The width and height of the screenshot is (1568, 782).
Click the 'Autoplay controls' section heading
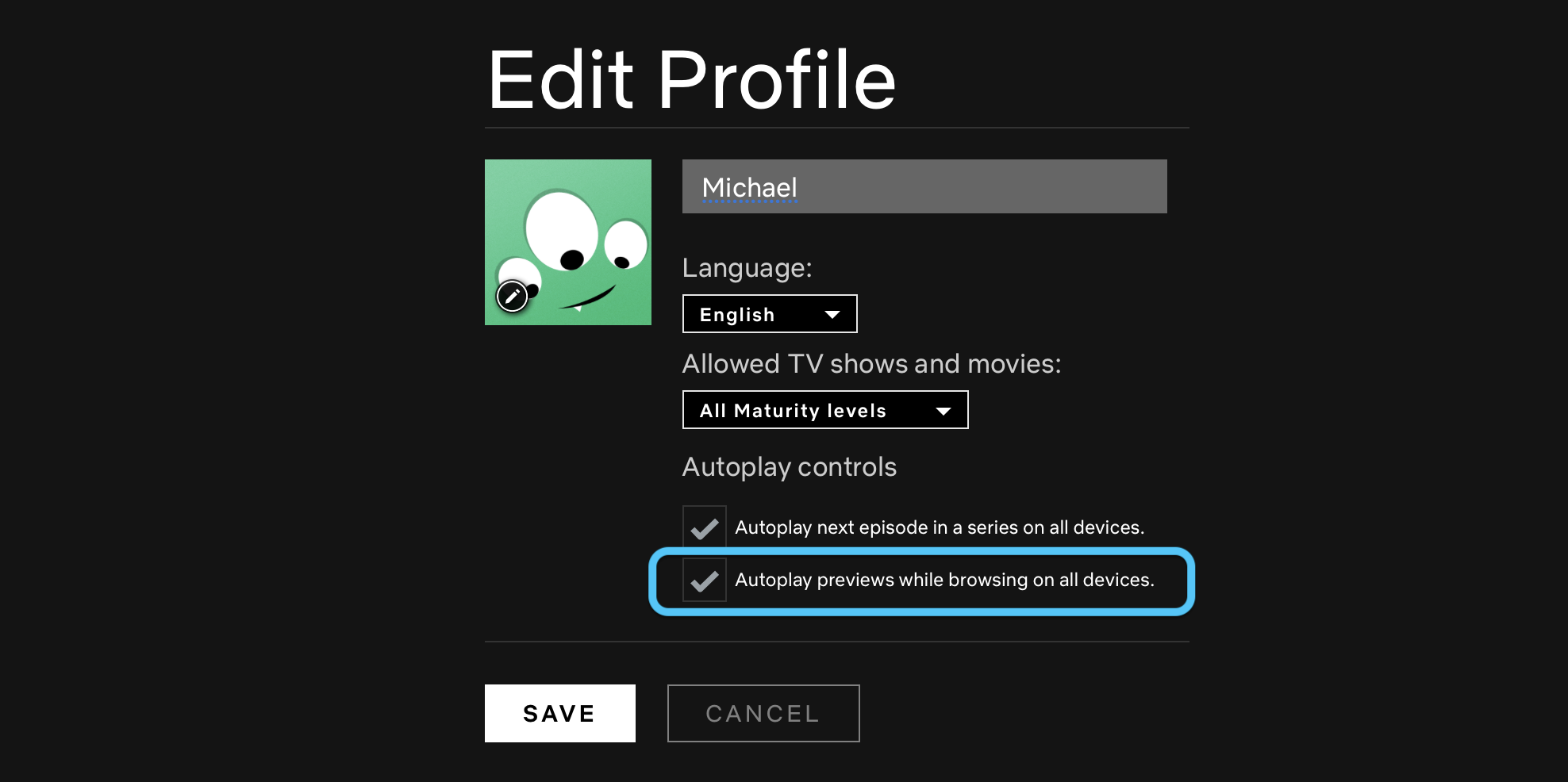(x=789, y=467)
